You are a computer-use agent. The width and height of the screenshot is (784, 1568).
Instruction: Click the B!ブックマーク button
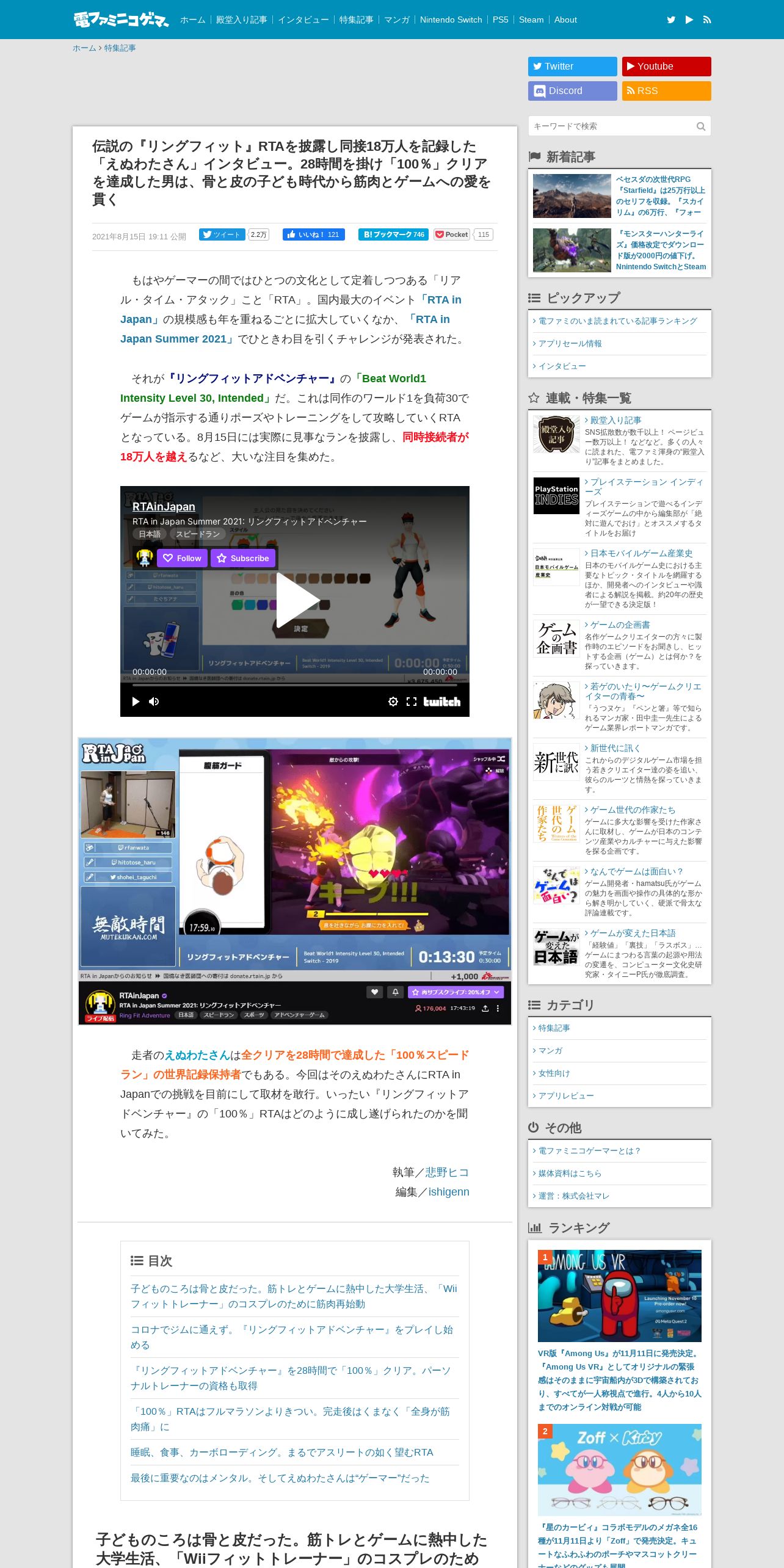click(x=393, y=234)
